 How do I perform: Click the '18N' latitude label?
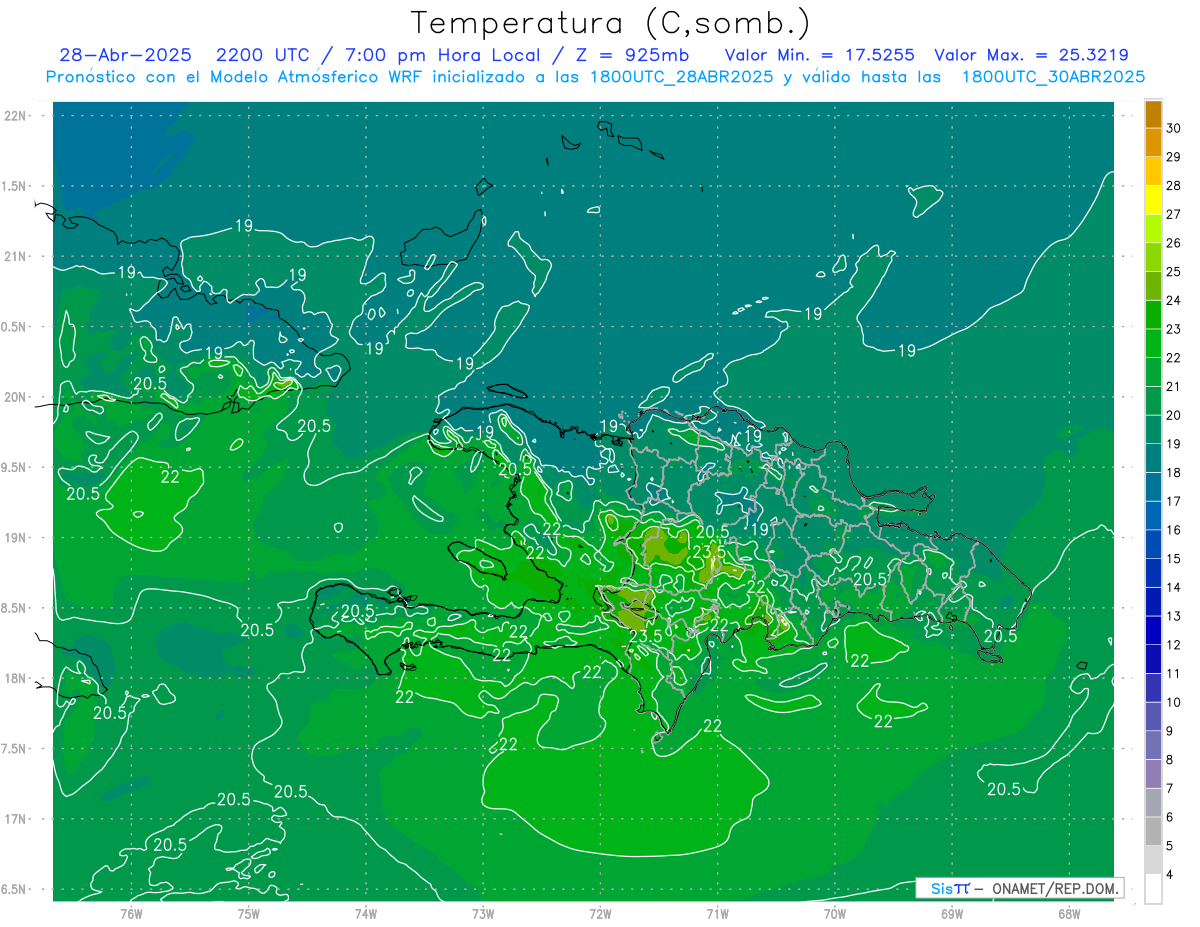16,678
